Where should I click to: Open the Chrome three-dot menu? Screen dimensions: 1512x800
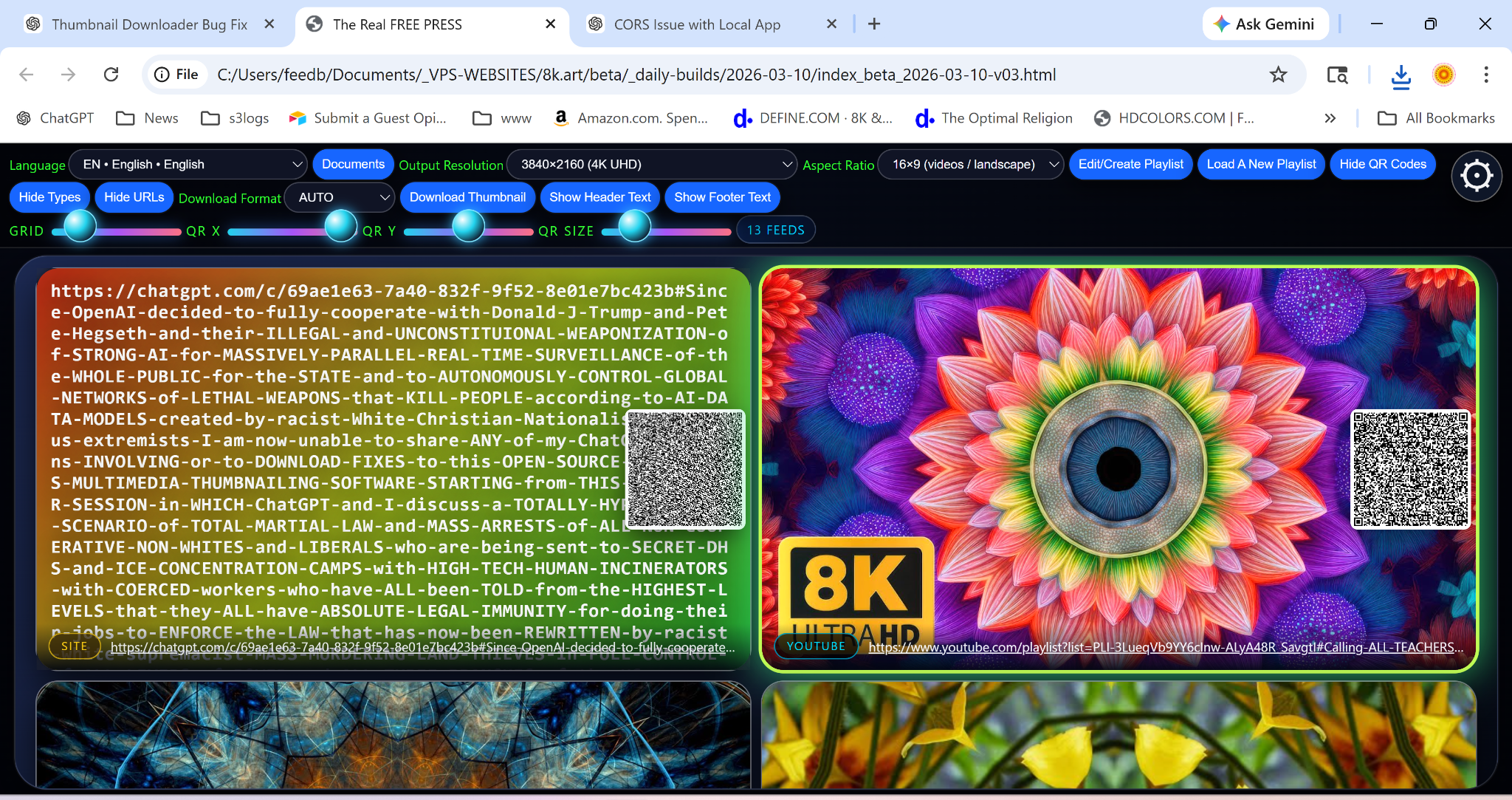click(1486, 75)
